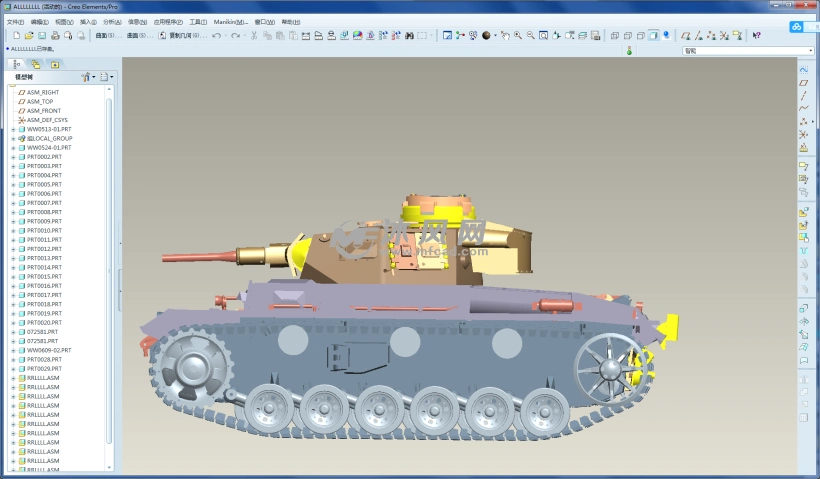This screenshot has height=479, width=820.
Task: Click the Undo arrow icon
Action: [x=216, y=35]
